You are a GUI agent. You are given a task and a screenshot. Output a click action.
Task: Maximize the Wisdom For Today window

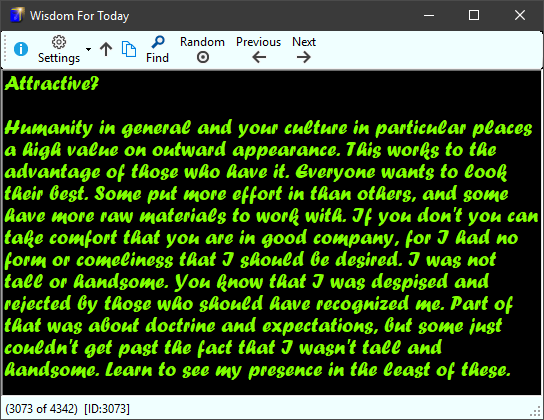click(x=474, y=15)
